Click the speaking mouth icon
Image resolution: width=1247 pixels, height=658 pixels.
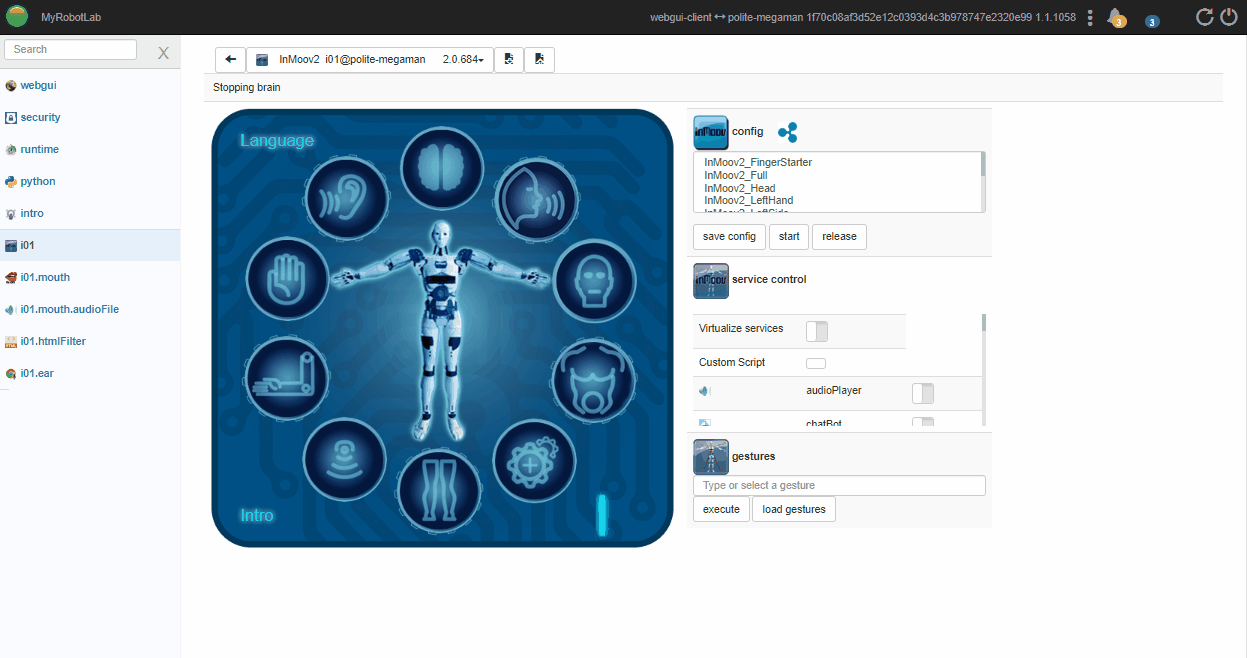[537, 197]
